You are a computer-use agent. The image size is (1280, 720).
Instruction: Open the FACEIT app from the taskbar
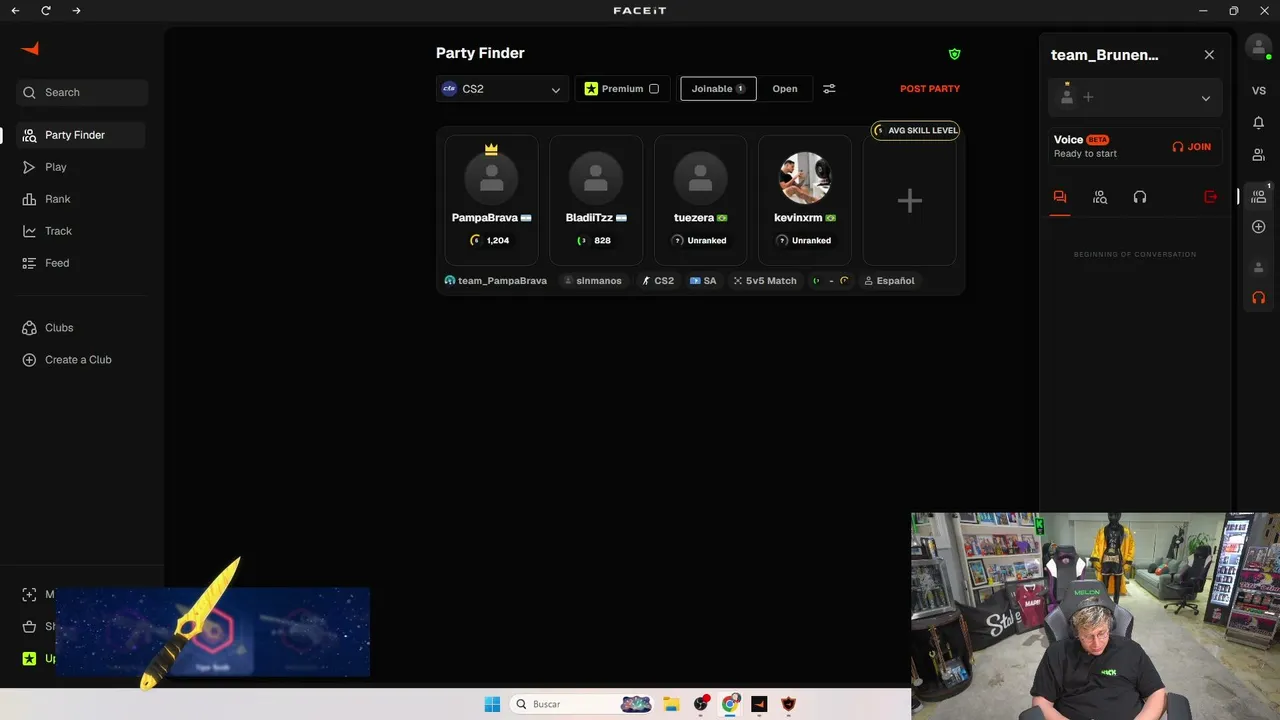[x=759, y=704]
